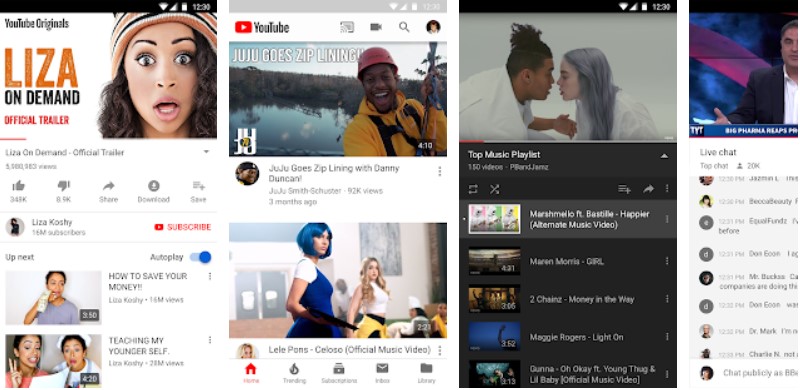Viewport: 800px width, 390px height.
Task: Tap the dislike thumbs-down icon (8.9K)
Action: pos(63,186)
